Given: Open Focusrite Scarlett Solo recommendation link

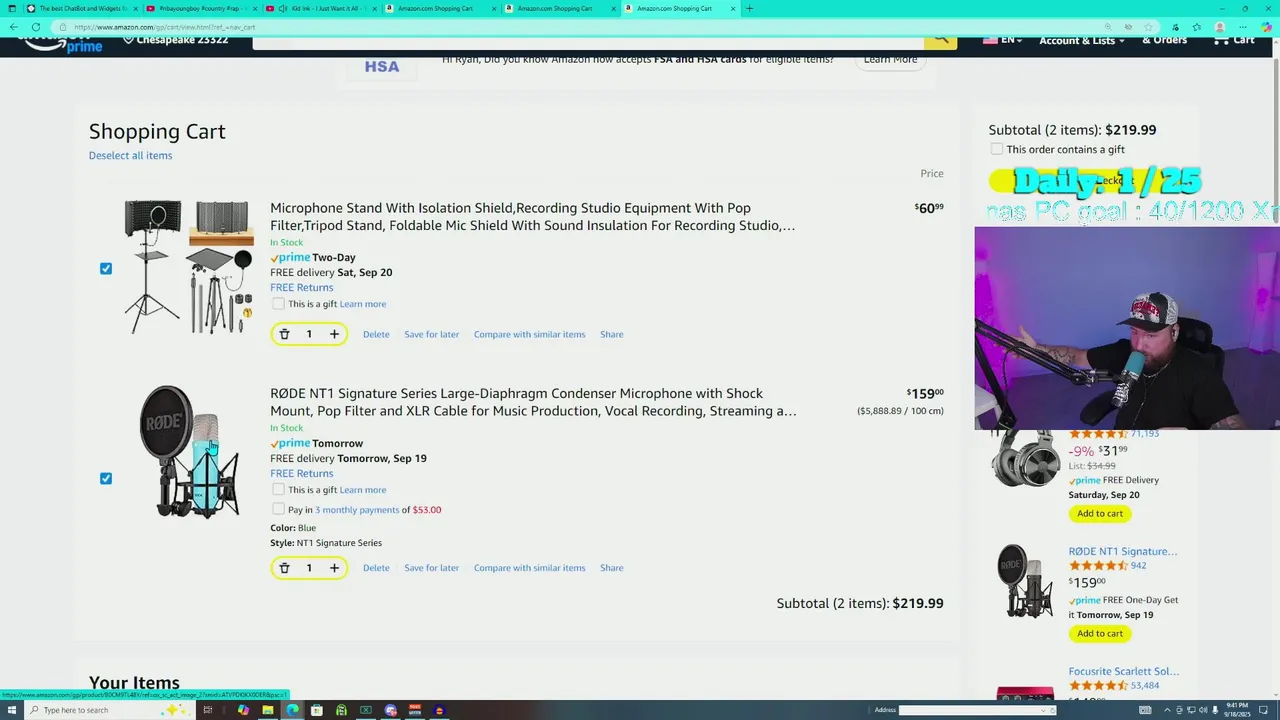Looking at the screenshot, I should point(1123,672).
